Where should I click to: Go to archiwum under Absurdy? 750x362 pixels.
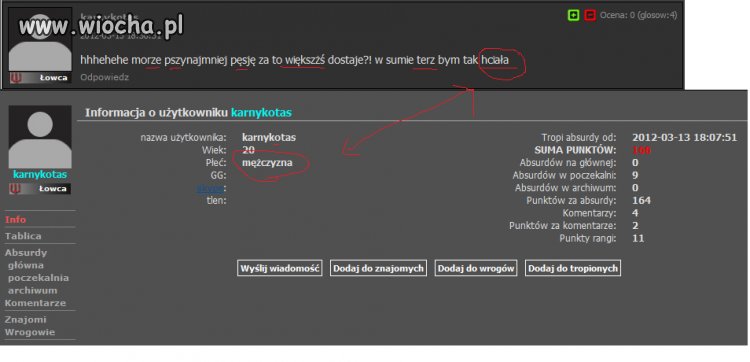click(x=33, y=290)
